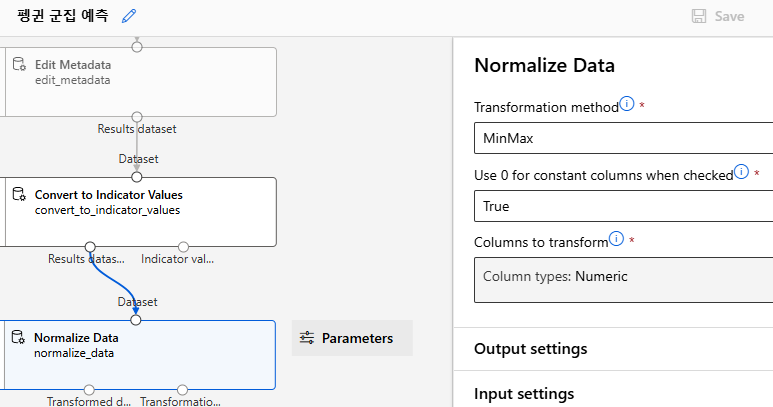Click the Convert to Indicator Values Results dataset output port
This screenshot has height=407, width=773.
click(90, 246)
